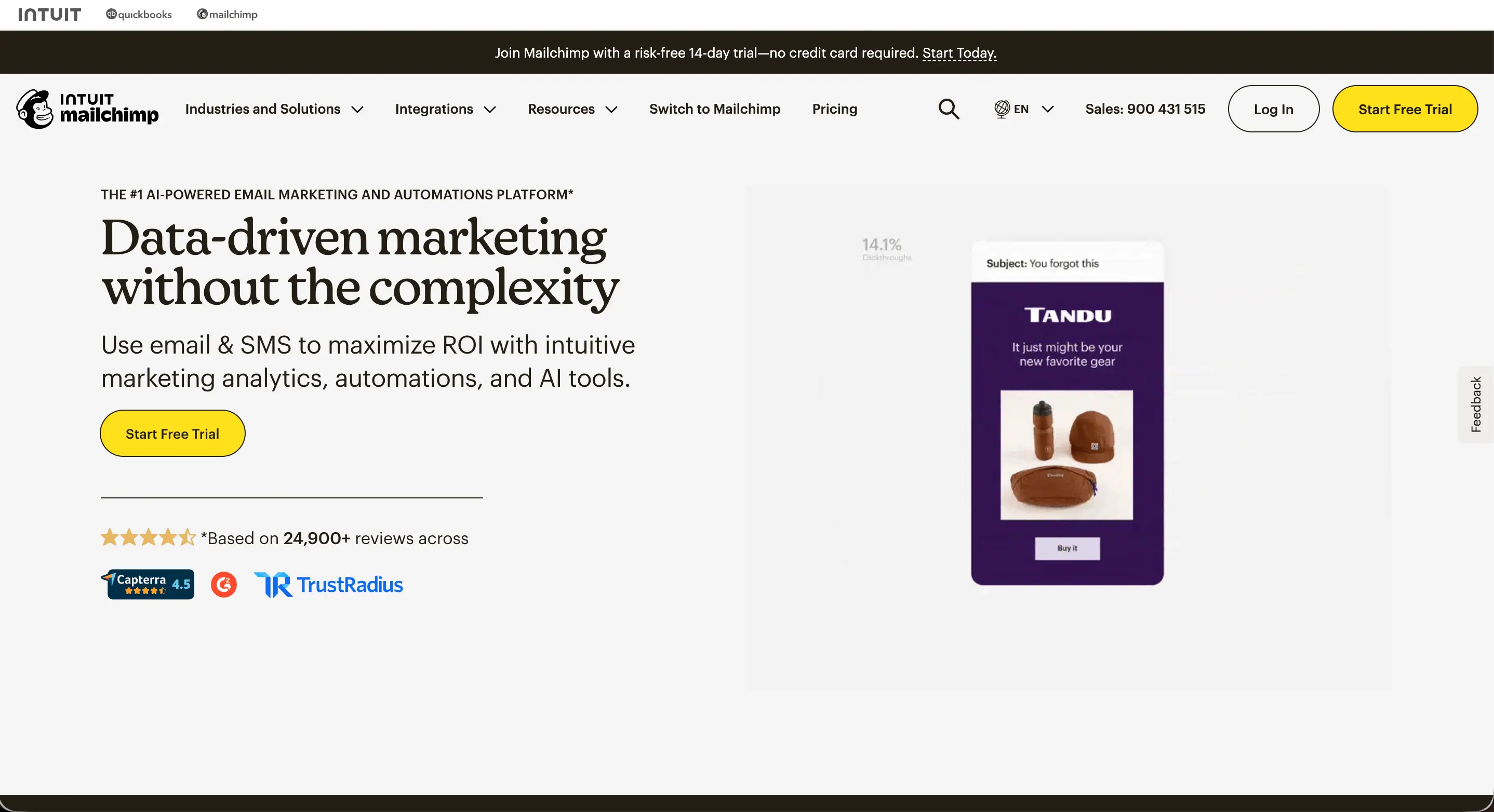Click the Capterra 4.5 rating badge
Image resolution: width=1494 pixels, height=812 pixels.
pos(149,584)
